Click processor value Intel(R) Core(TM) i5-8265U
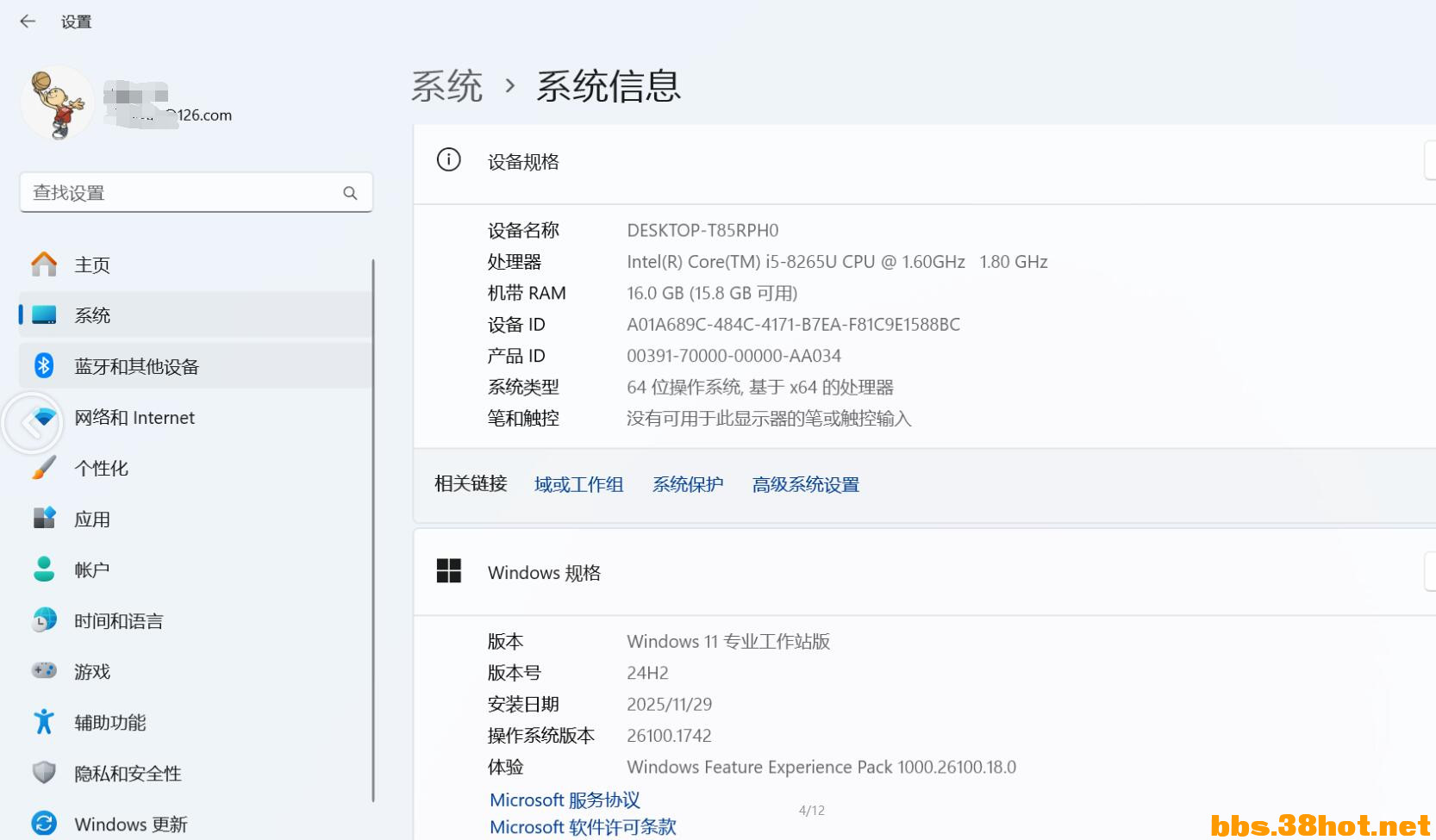 (x=837, y=262)
